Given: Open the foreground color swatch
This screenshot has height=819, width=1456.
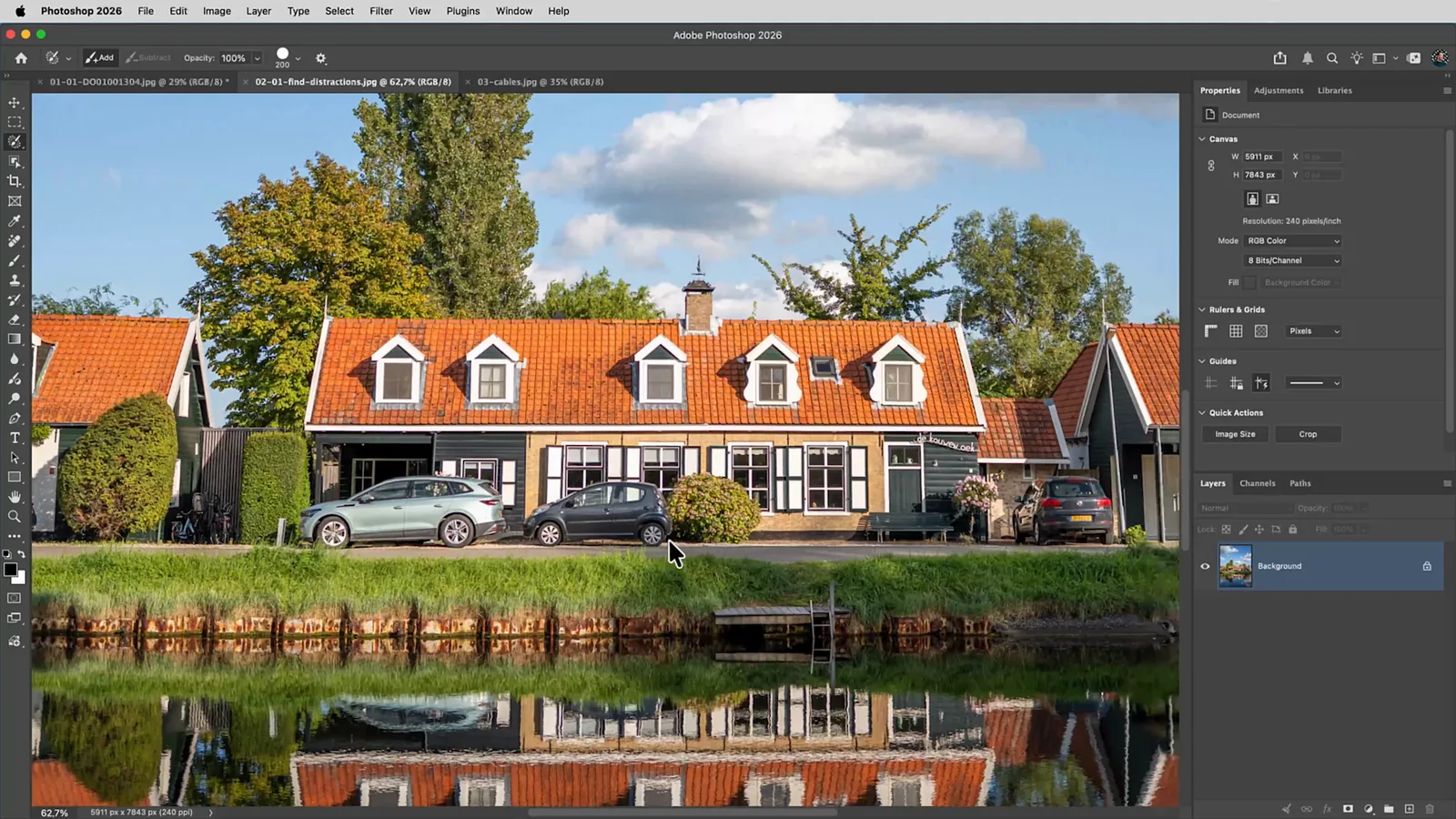Looking at the screenshot, I should [x=10, y=570].
